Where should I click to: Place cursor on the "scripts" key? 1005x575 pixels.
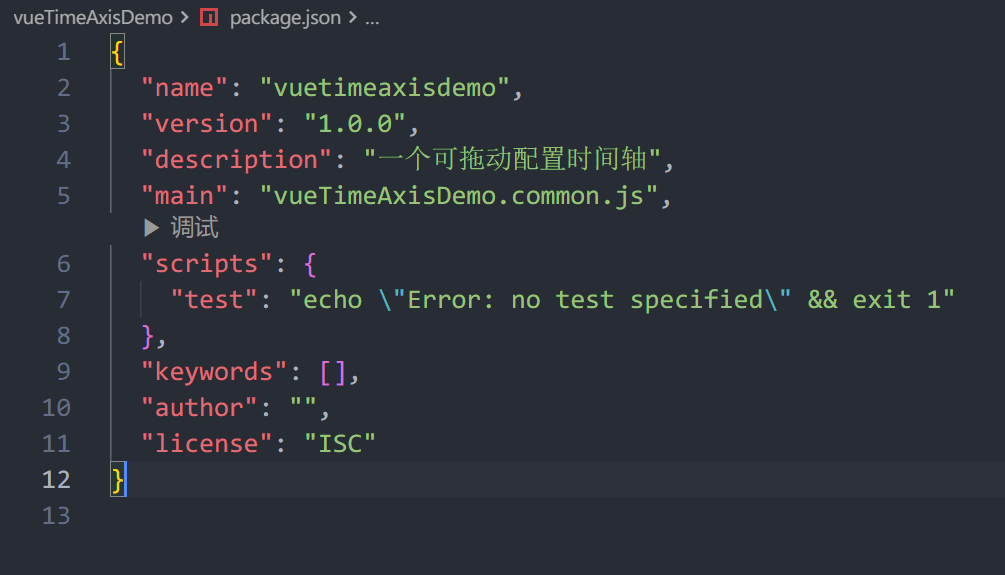pos(206,264)
